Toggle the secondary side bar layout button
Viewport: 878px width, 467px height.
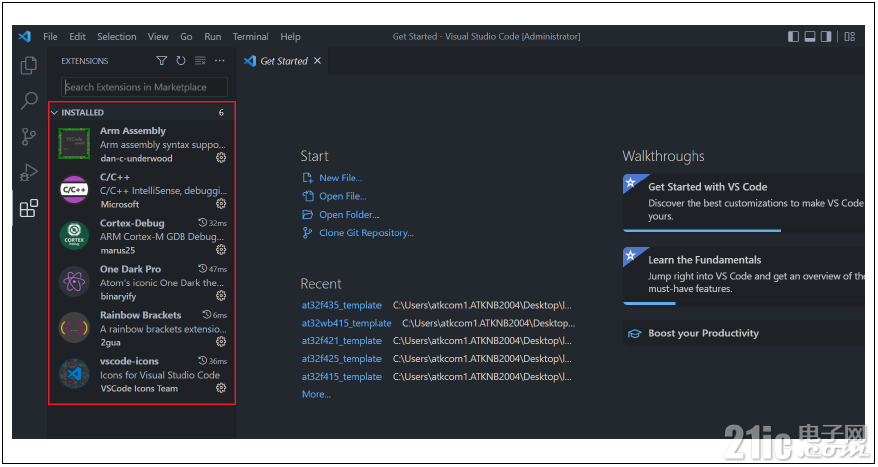(x=826, y=36)
